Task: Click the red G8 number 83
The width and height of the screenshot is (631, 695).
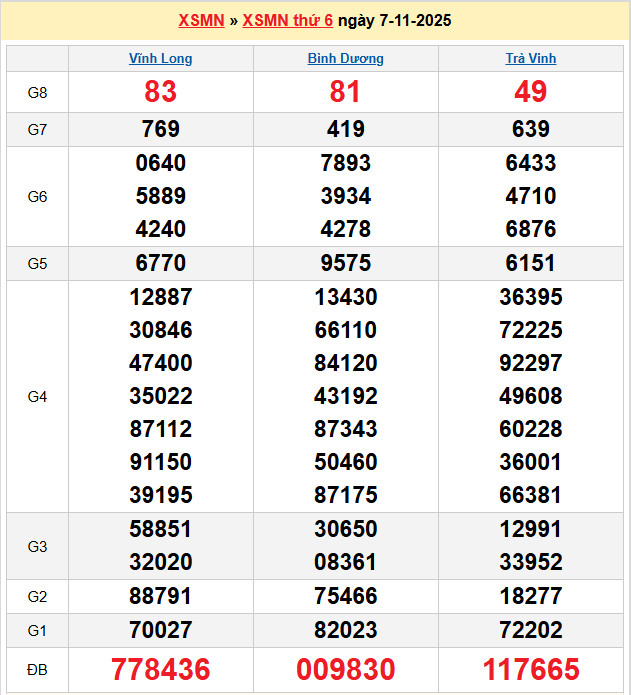Action: (160, 92)
